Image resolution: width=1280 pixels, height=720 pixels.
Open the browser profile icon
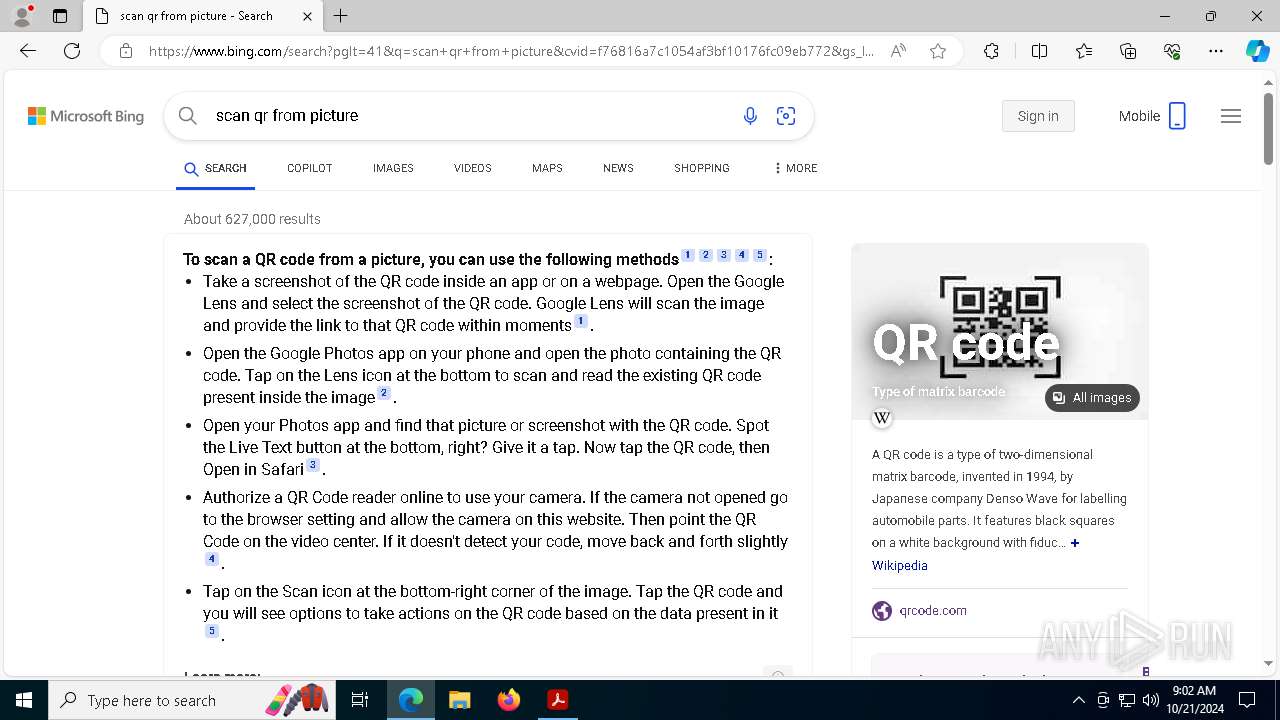click(x=22, y=16)
